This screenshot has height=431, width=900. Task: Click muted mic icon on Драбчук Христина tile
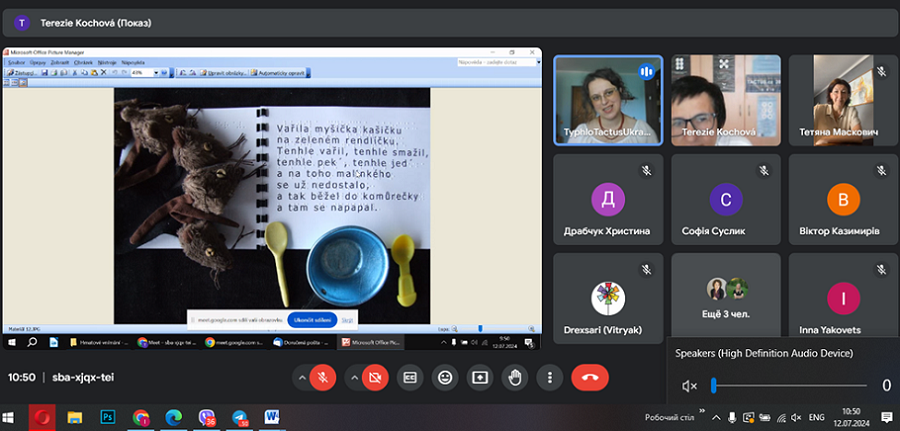(x=646, y=170)
